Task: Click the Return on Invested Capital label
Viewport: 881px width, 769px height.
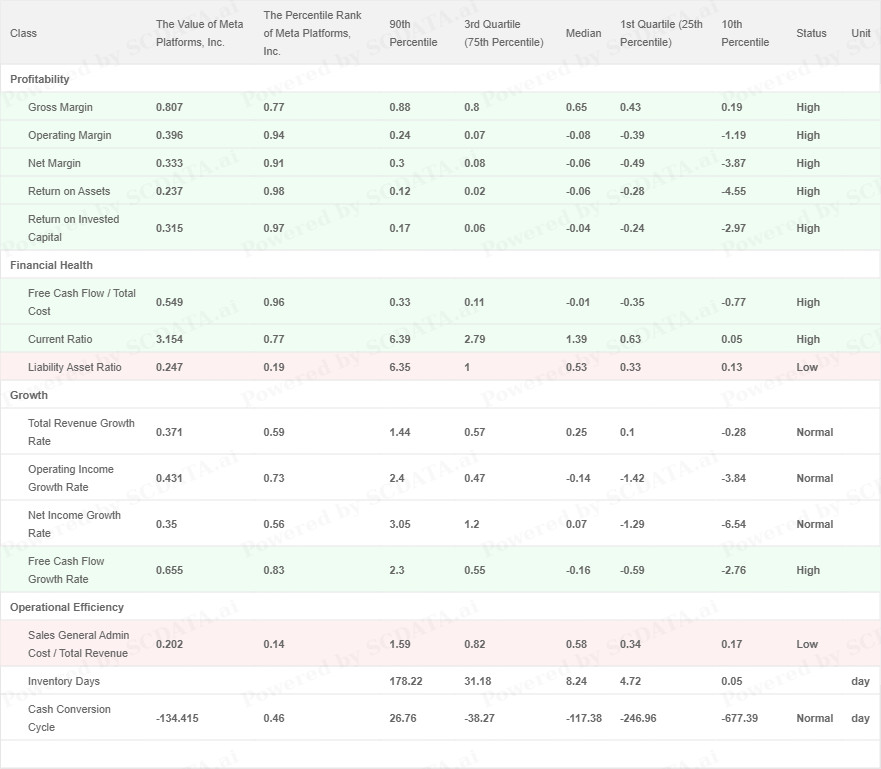Action: click(74, 228)
